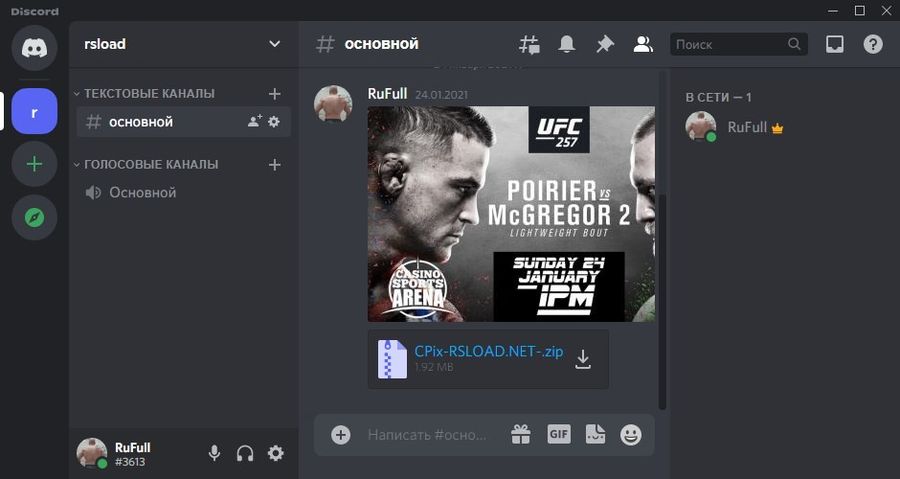The width and height of the screenshot is (900, 479).
Task: Edit основной channel settings gear
Action: point(274,122)
